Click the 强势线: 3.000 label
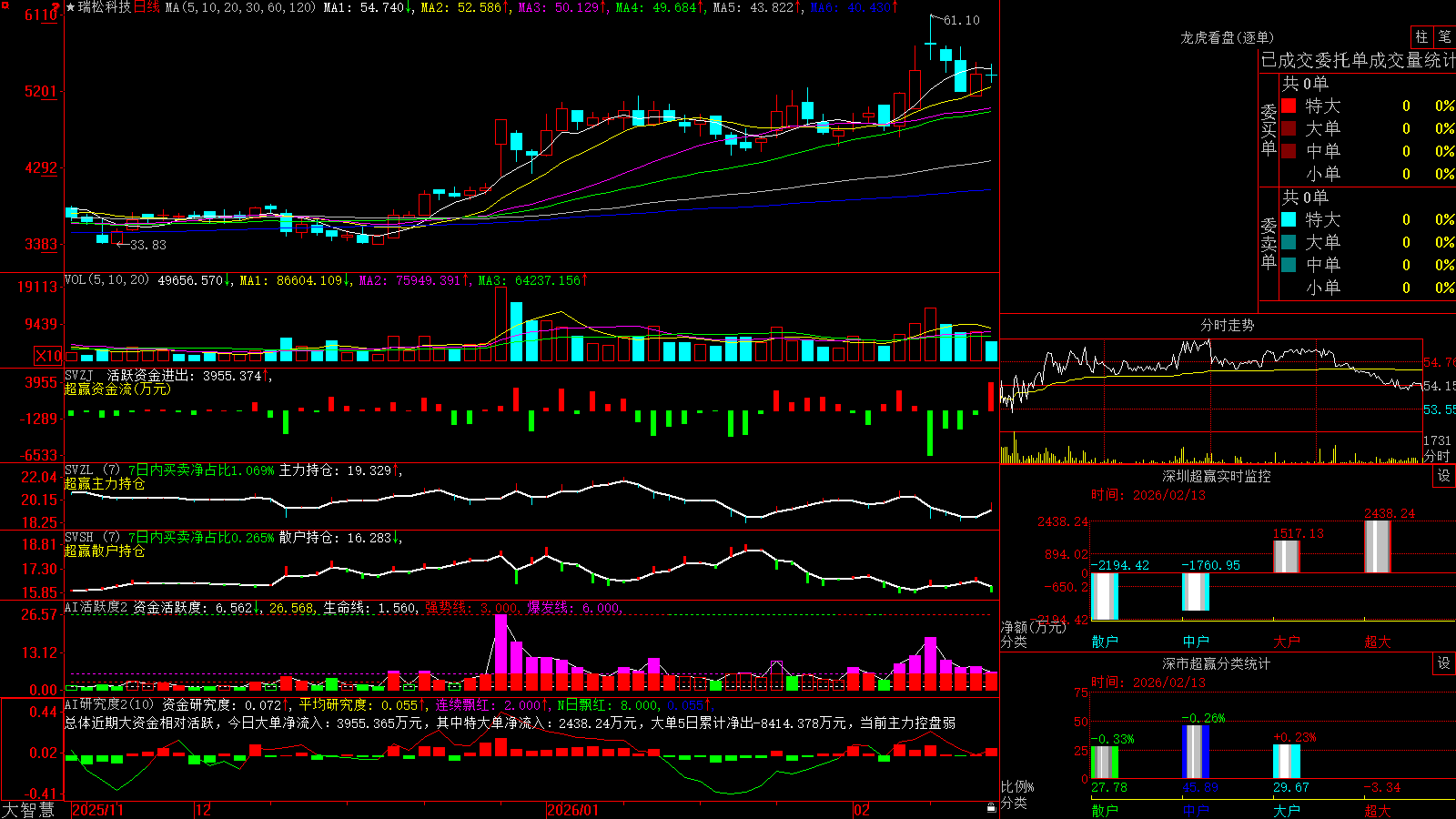This screenshot has width=1456, height=819. (x=471, y=608)
